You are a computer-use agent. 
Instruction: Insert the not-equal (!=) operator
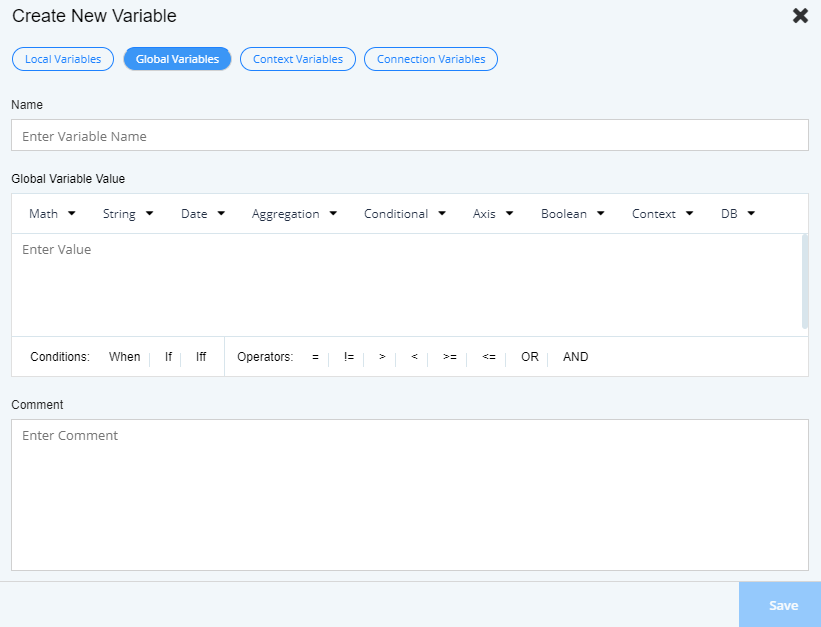(x=349, y=357)
